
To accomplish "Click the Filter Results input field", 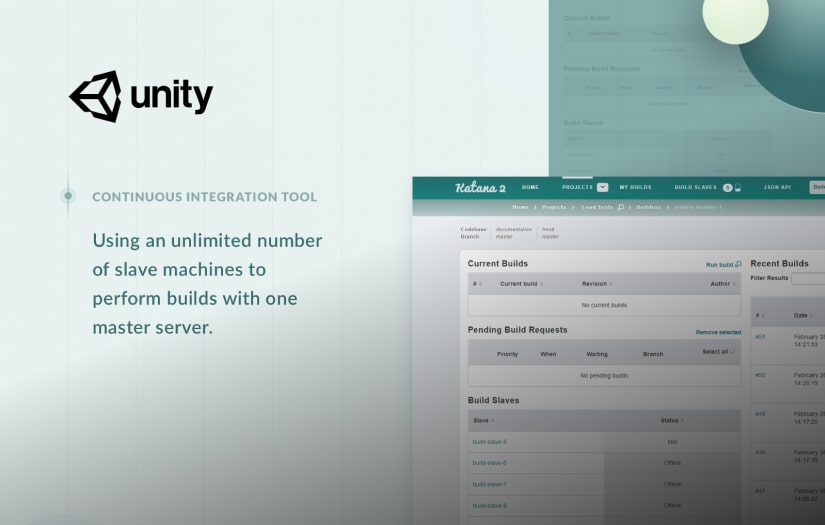I will tap(808, 278).
